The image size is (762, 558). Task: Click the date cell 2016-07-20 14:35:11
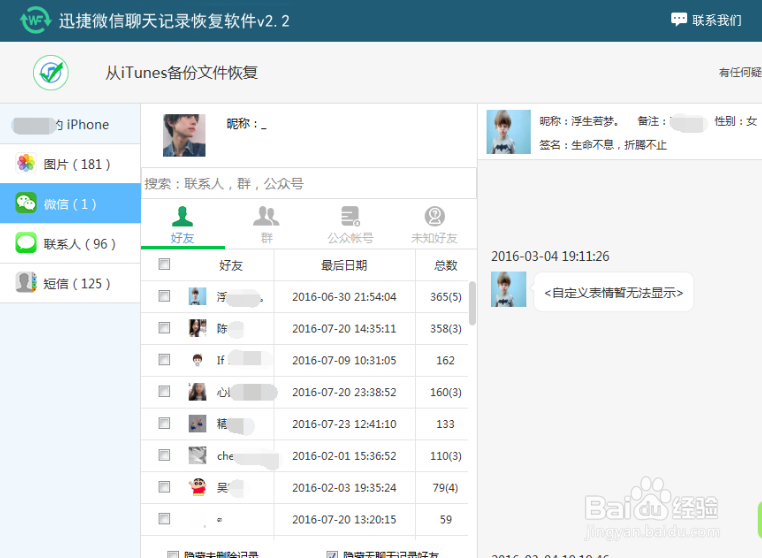click(x=344, y=329)
